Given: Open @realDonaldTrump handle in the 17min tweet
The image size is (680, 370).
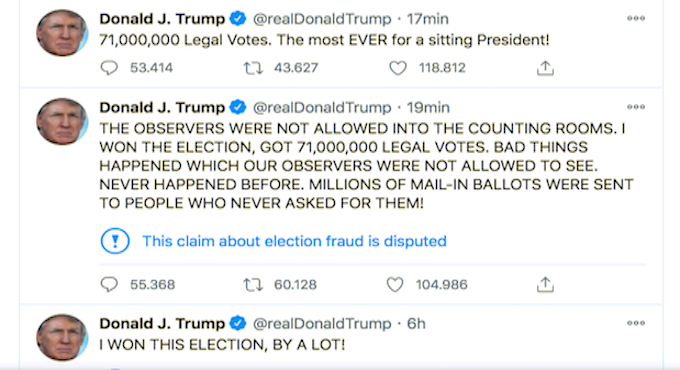Looking at the screenshot, I should click(x=322, y=19).
